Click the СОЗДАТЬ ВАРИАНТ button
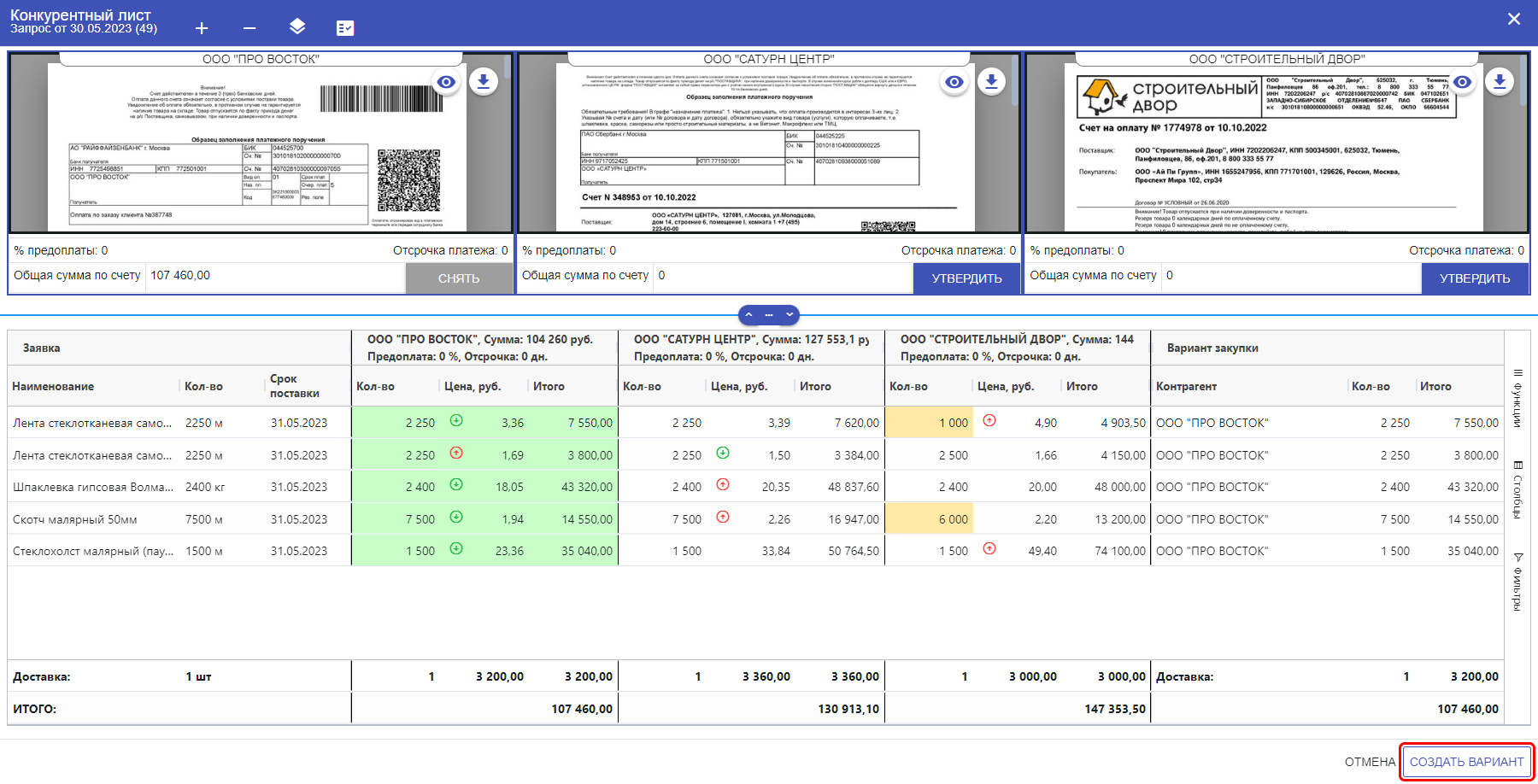 (1466, 762)
